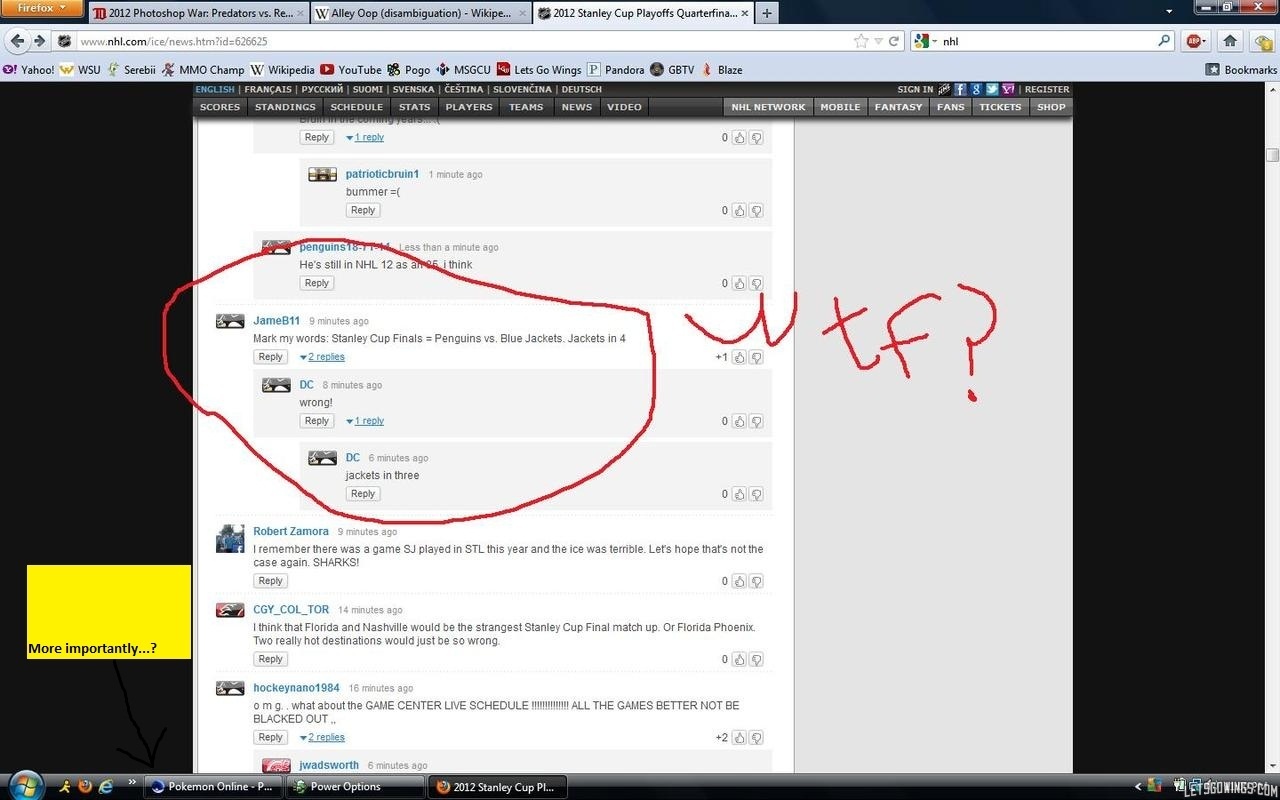Screen dimensions: 1280x800
Task: Thumbs up JameB11's Stanley Cup comment
Action: tap(739, 357)
